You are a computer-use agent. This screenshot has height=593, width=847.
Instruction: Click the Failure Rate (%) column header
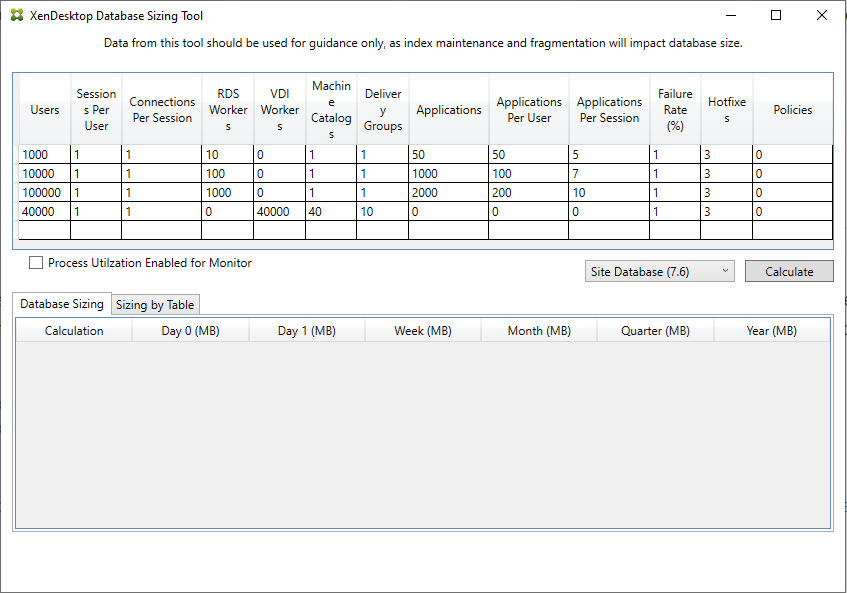coord(675,110)
